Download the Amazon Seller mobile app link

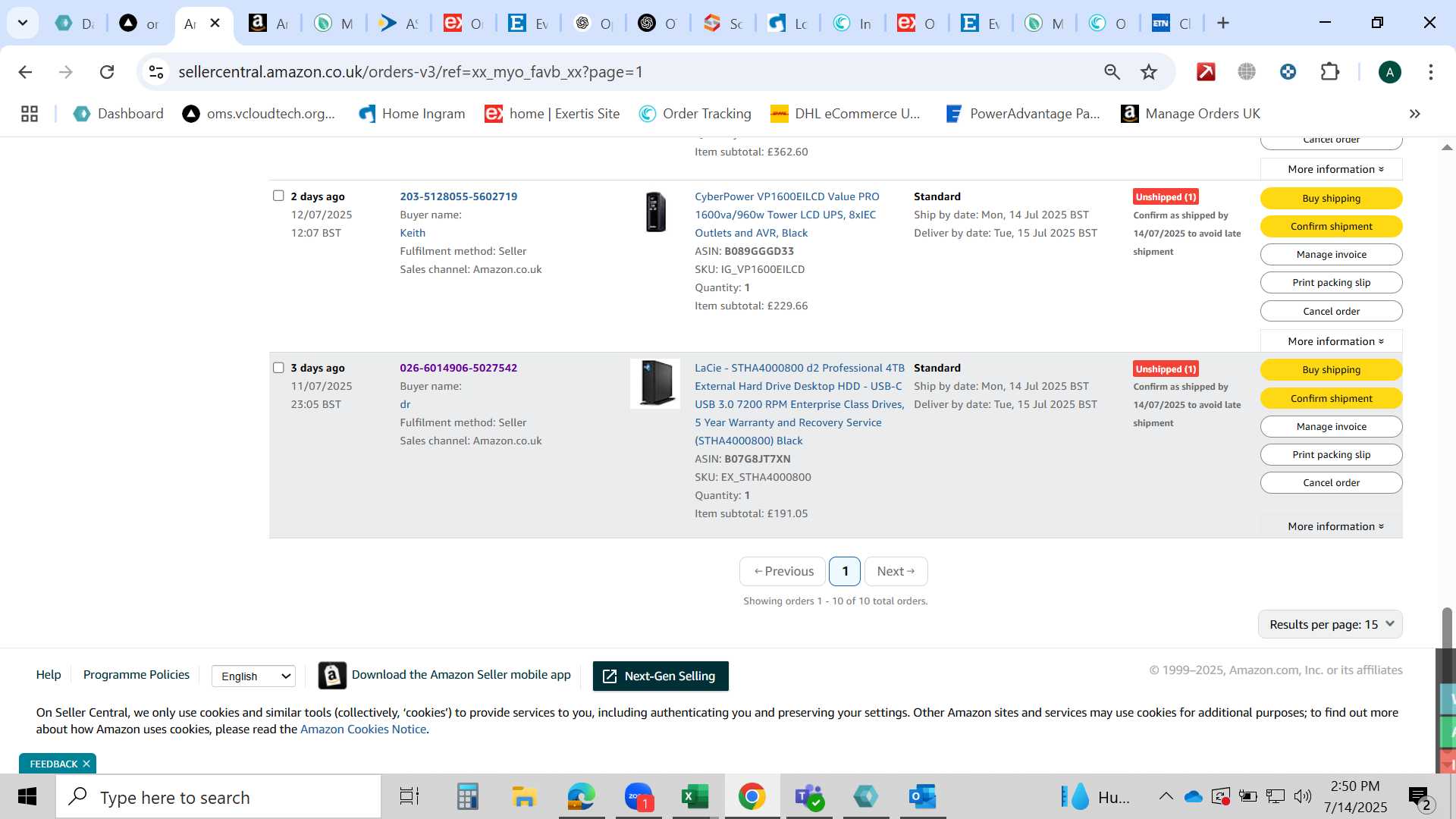point(461,675)
